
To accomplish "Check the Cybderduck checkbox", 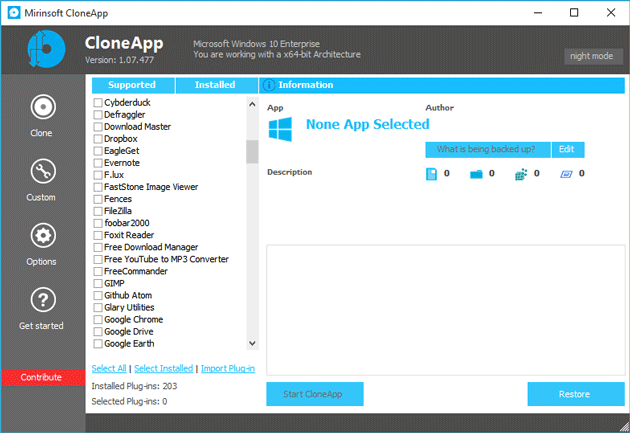I will point(98,103).
